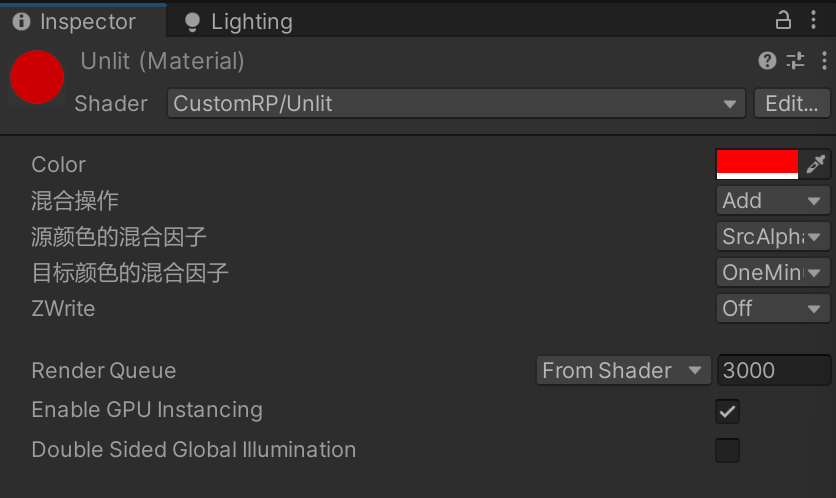This screenshot has height=498, width=836.
Task: Enable Double Sided Global Illumination checkbox
Action: coord(727,450)
